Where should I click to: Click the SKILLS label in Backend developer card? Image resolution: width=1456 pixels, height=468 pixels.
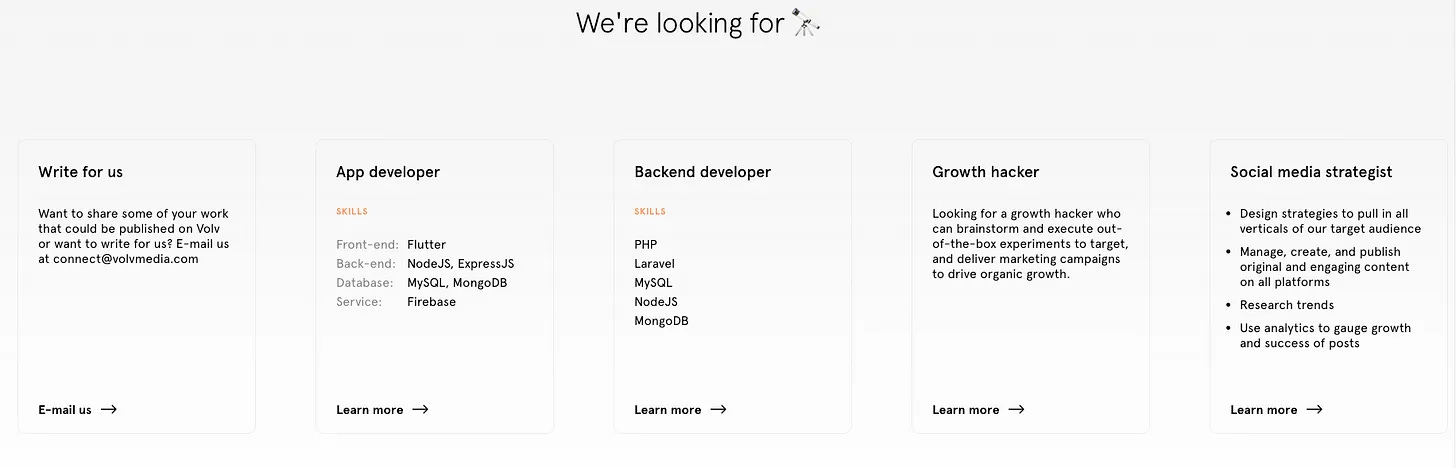pyautogui.click(x=650, y=212)
